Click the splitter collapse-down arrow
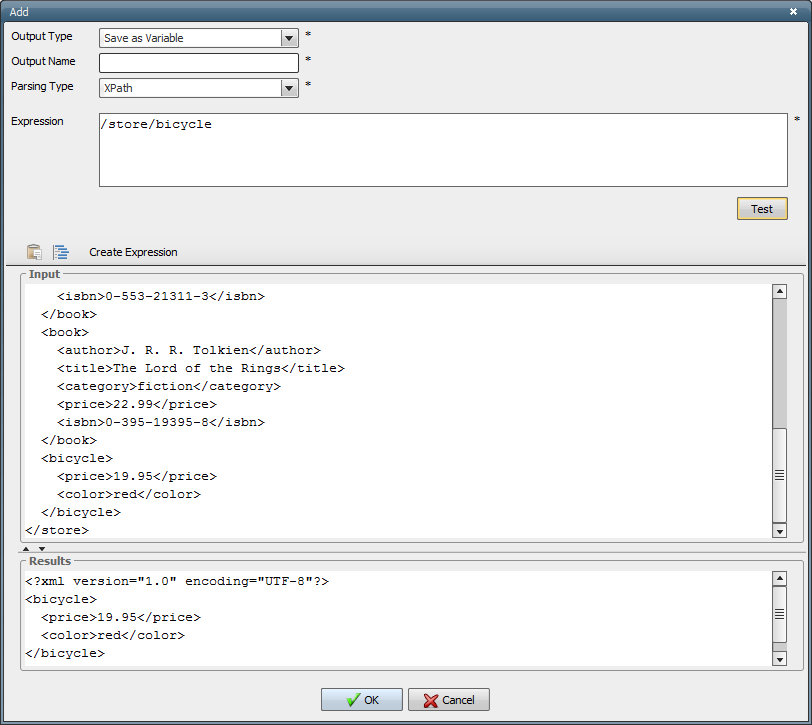Screen dimensions: 812x725 coord(42,548)
